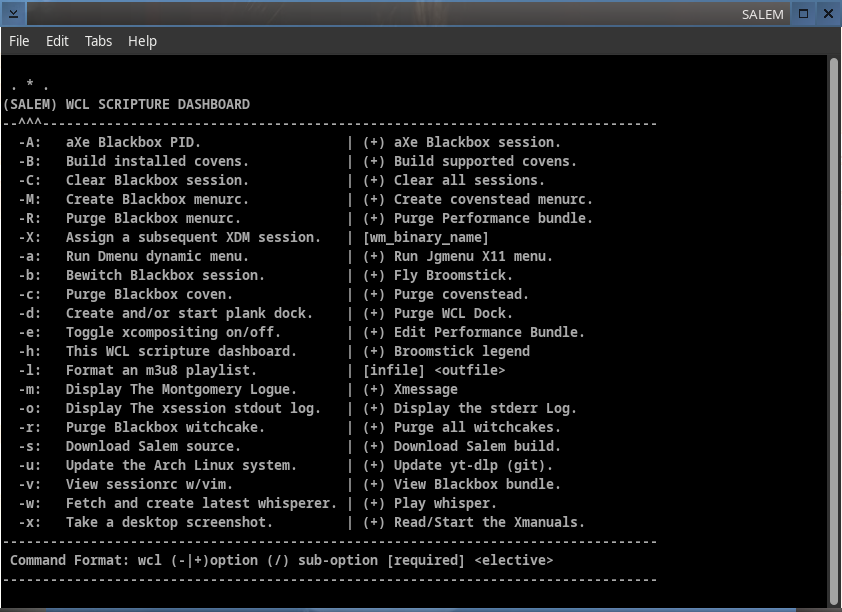The width and height of the screenshot is (842, 612).
Task: Click "Create covenstead menurc." text
Action: [x=493, y=199]
